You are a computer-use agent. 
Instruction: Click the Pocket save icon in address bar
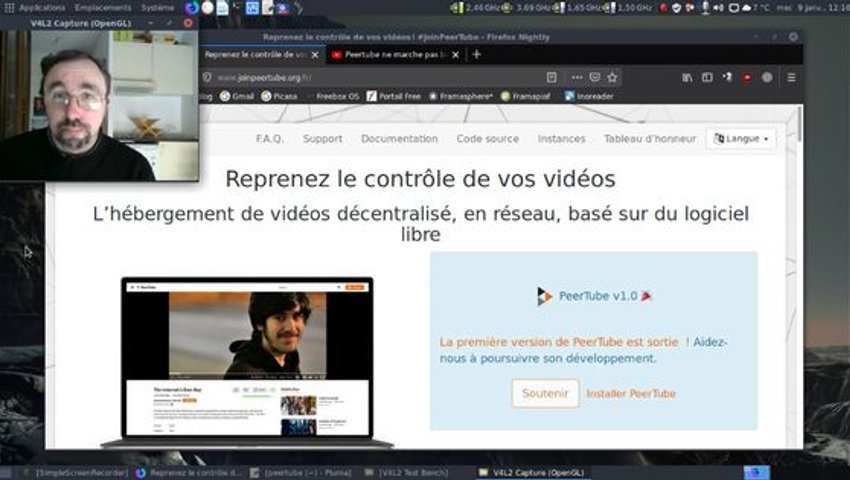point(595,78)
